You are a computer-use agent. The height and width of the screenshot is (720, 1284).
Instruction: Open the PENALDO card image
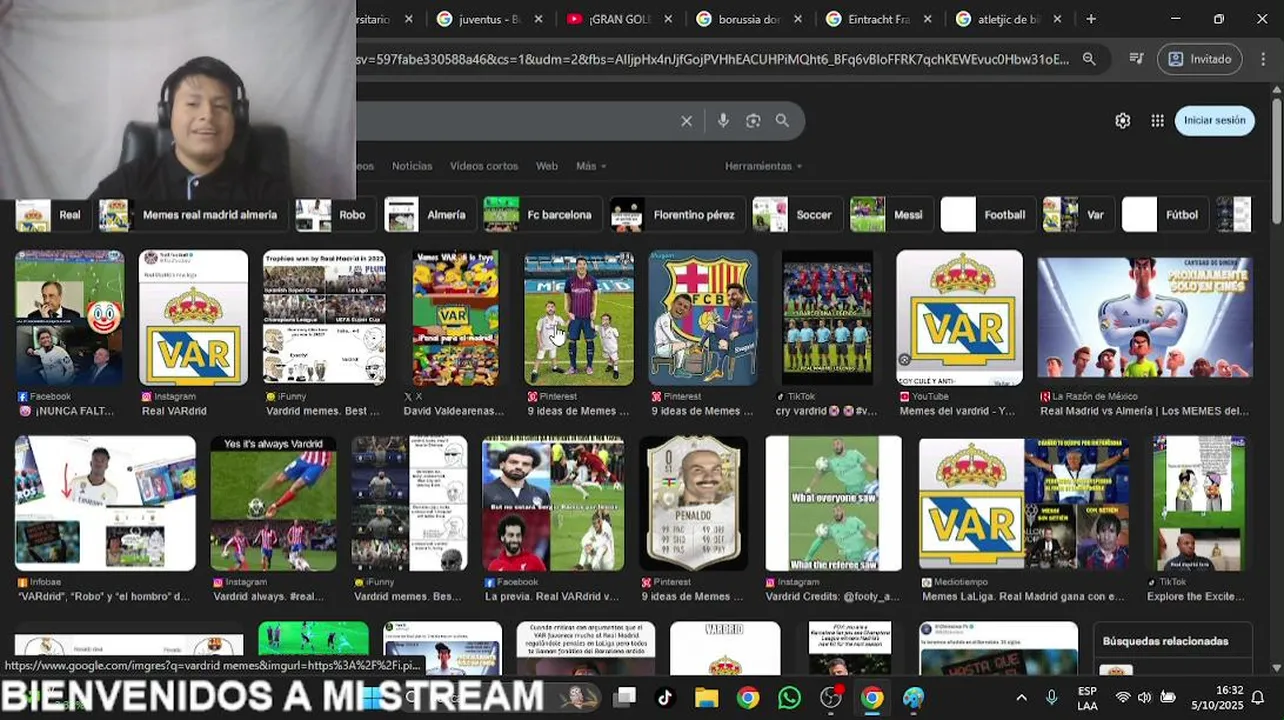[694, 503]
